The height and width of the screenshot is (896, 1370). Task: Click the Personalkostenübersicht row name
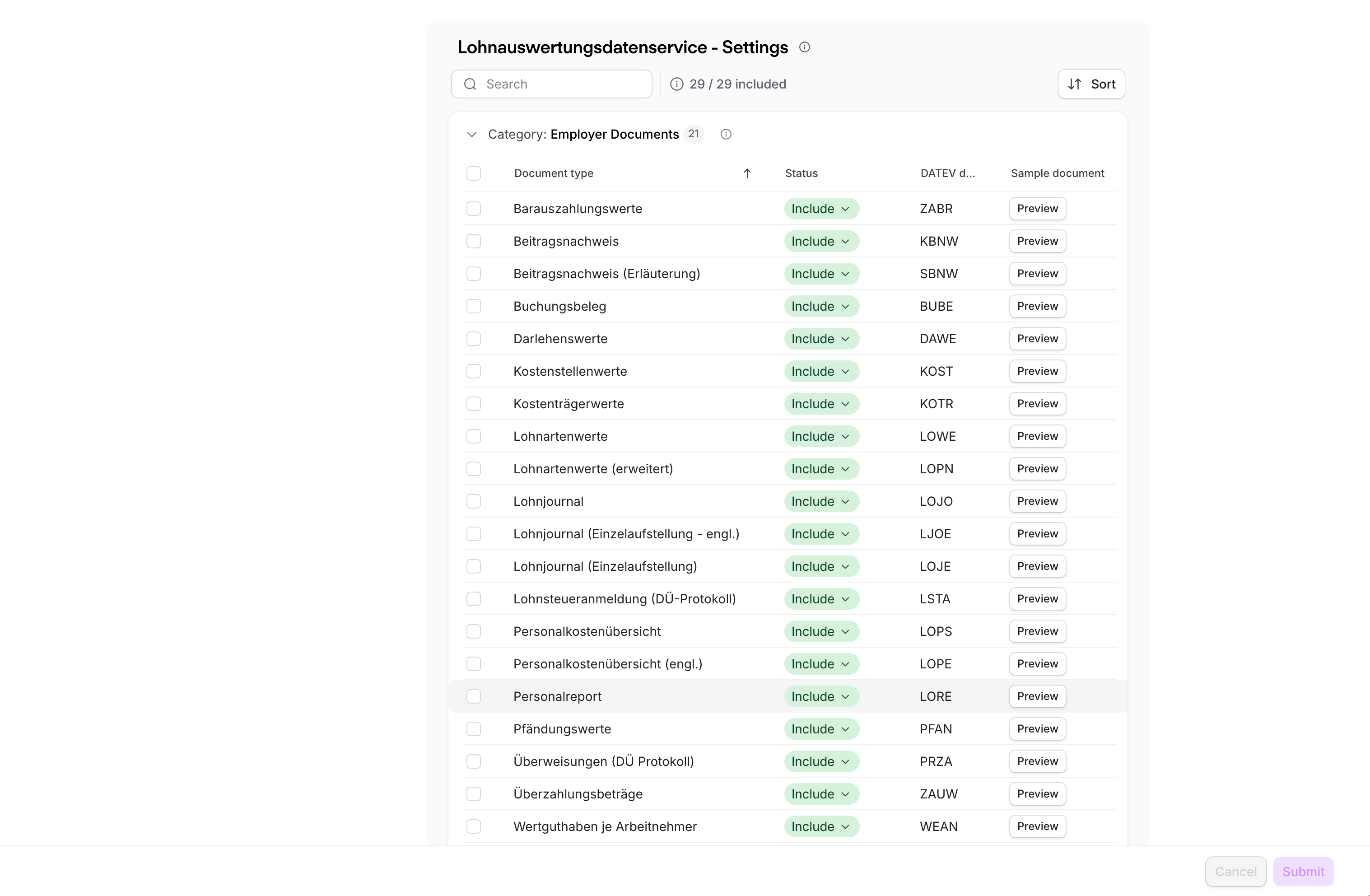click(587, 631)
